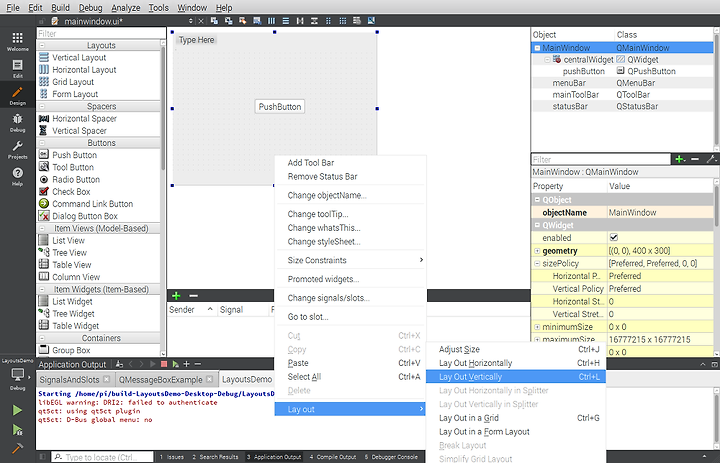
Task: Select the Edit Widgets toolbar icon
Action: tap(214, 21)
